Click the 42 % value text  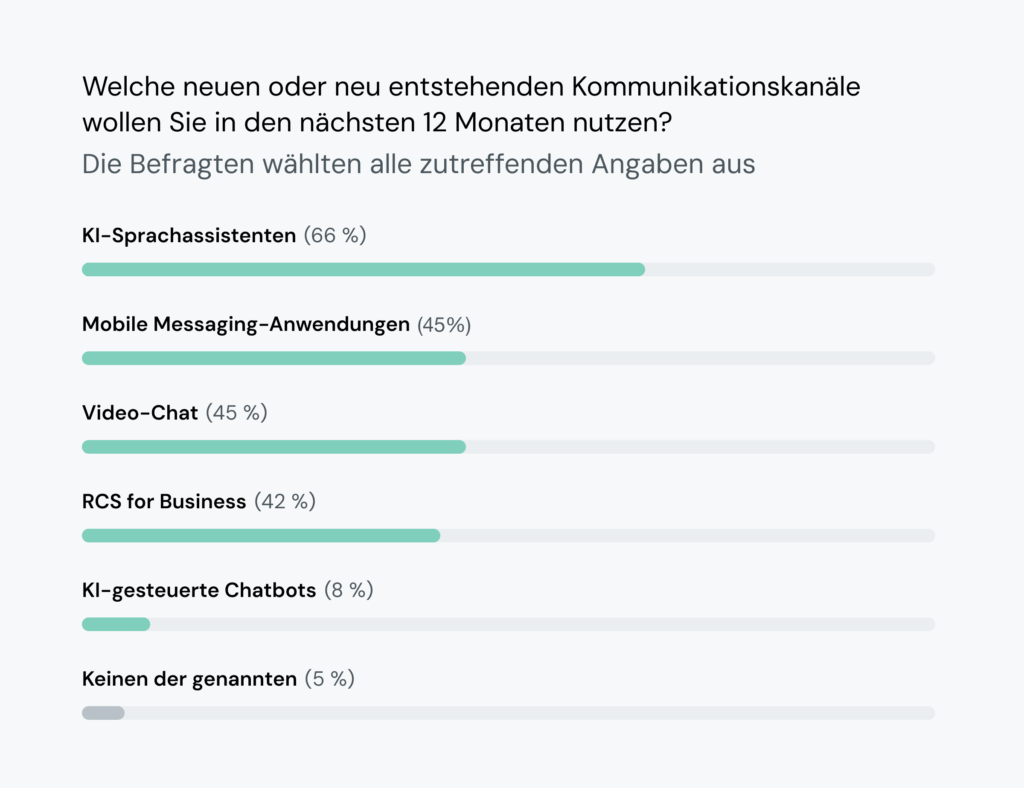(285, 502)
